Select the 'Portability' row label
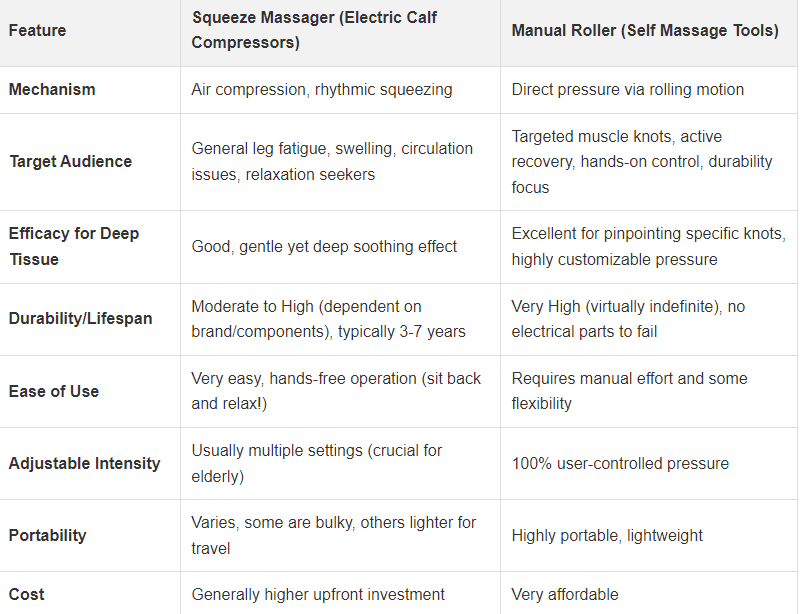 pyautogui.click(x=47, y=535)
